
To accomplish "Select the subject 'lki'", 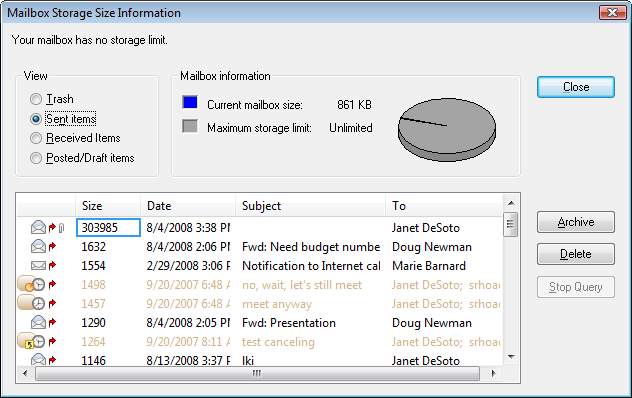I will (x=248, y=360).
